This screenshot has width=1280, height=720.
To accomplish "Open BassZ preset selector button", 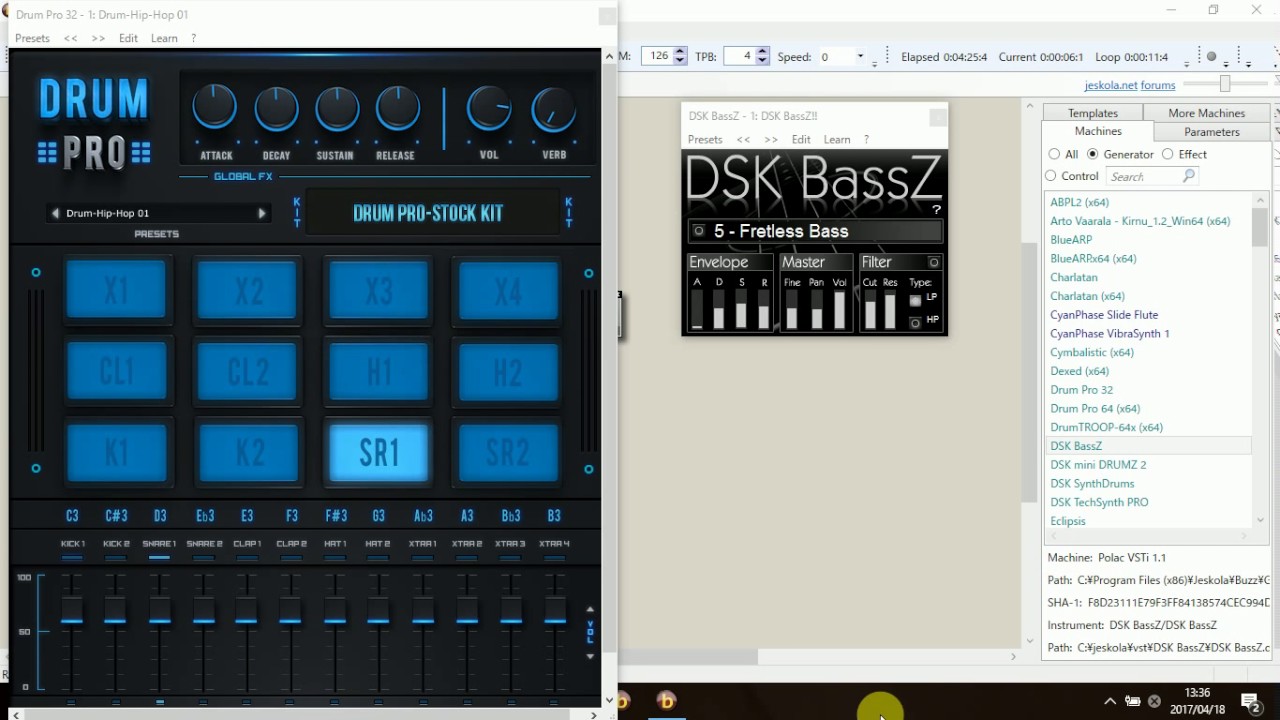I will coord(699,231).
